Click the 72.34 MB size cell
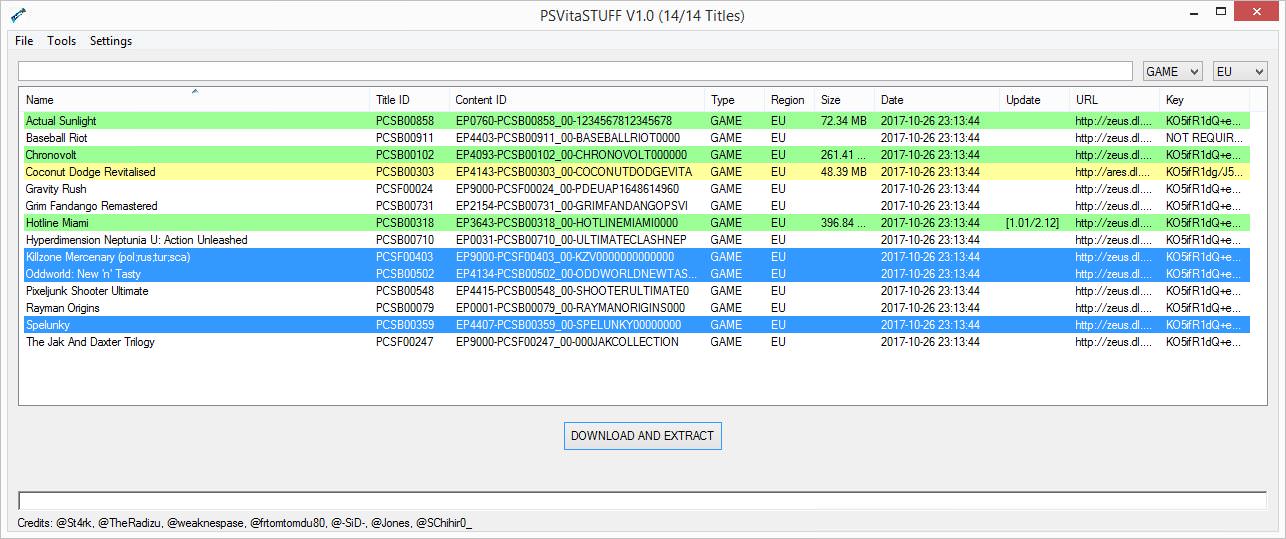The width and height of the screenshot is (1286, 539). click(x=843, y=121)
